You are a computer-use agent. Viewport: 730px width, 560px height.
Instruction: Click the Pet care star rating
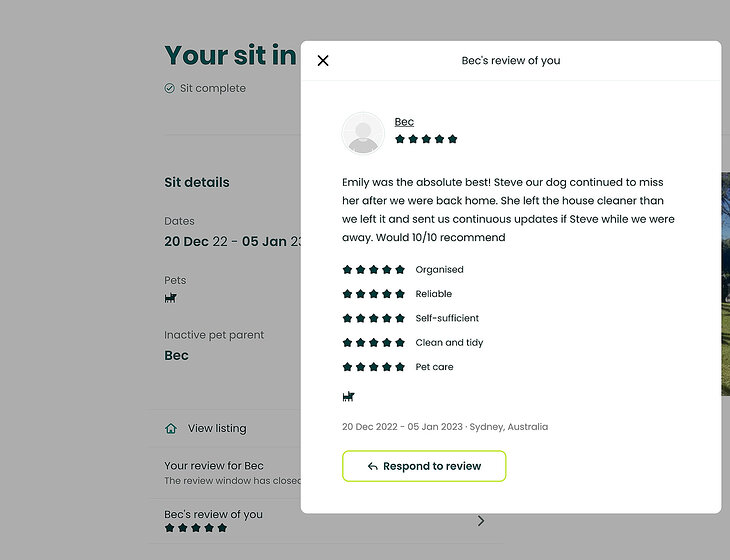[x=373, y=367]
